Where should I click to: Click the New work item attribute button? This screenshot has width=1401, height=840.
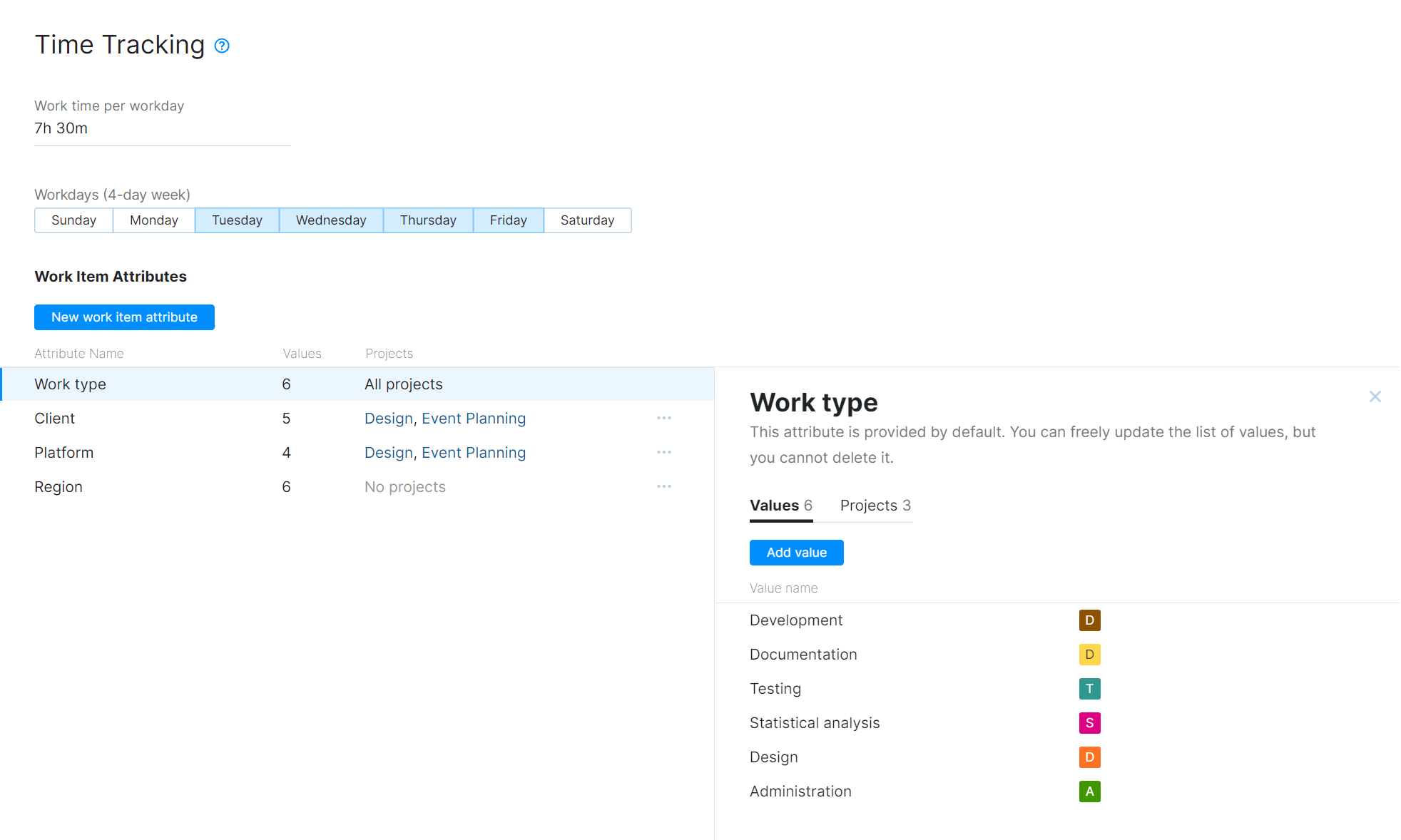click(124, 317)
